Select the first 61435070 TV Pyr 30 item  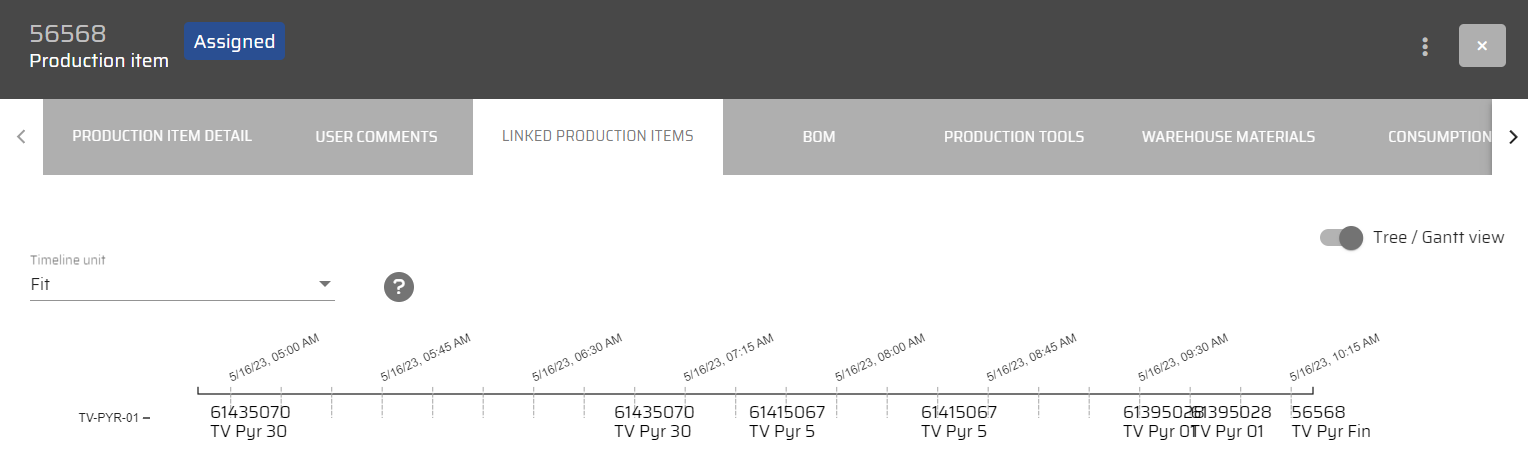pos(250,421)
